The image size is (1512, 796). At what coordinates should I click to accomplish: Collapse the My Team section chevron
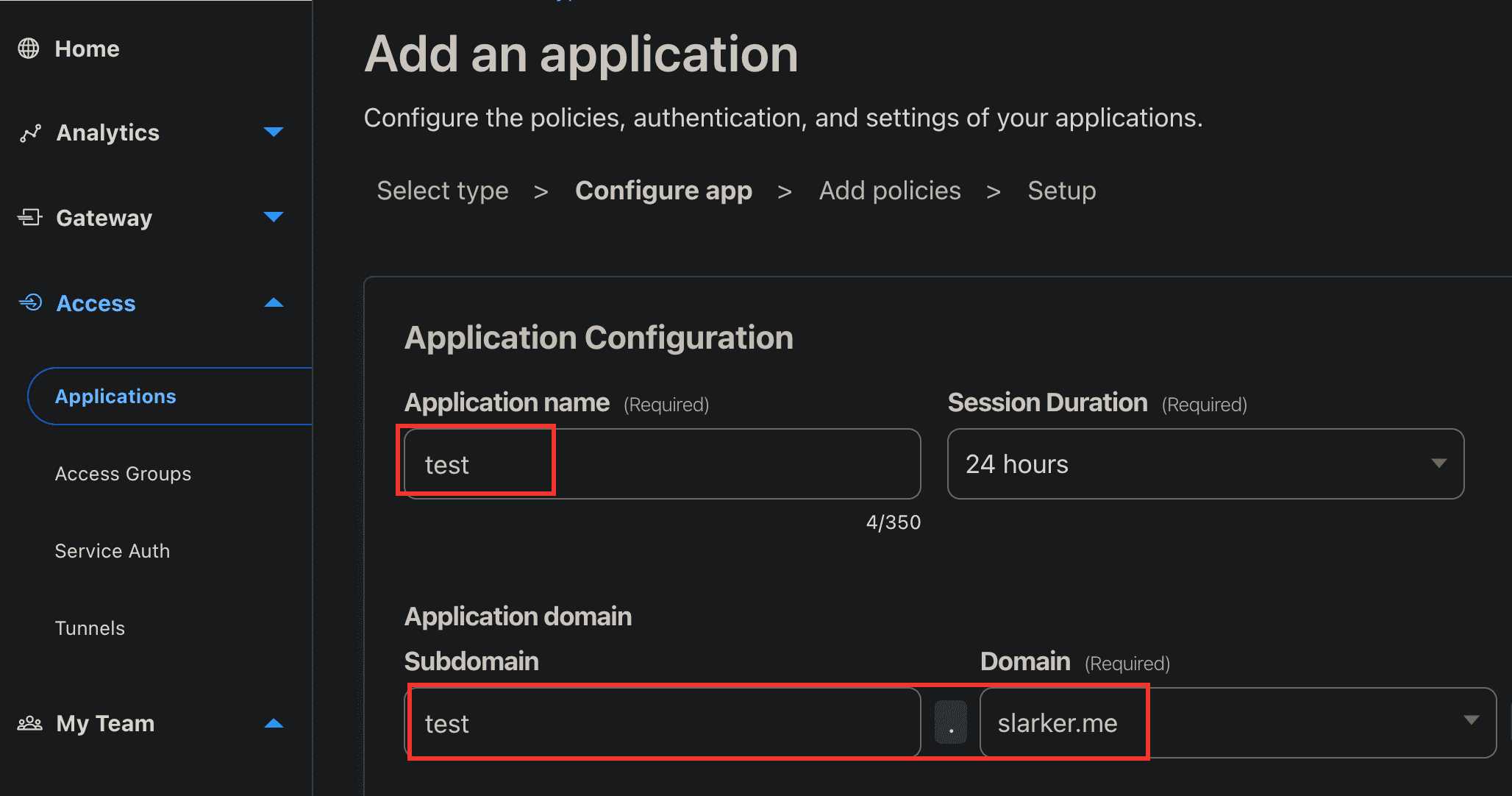point(274,724)
